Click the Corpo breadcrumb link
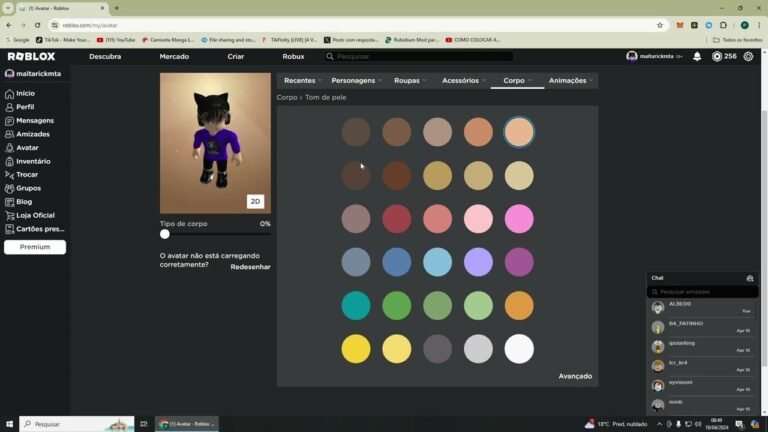768x432 pixels. (287, 97)
